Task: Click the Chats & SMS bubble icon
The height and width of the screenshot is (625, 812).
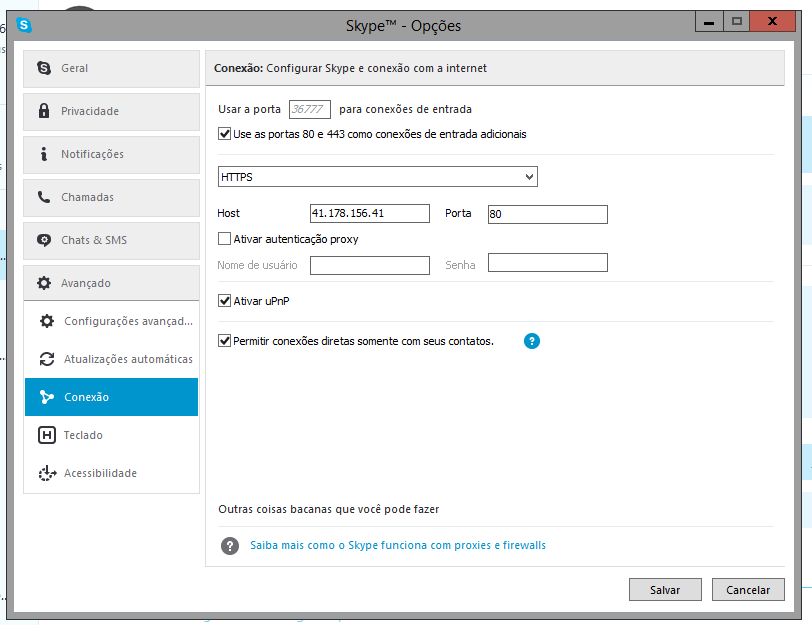Action: (x=44, y=240)
